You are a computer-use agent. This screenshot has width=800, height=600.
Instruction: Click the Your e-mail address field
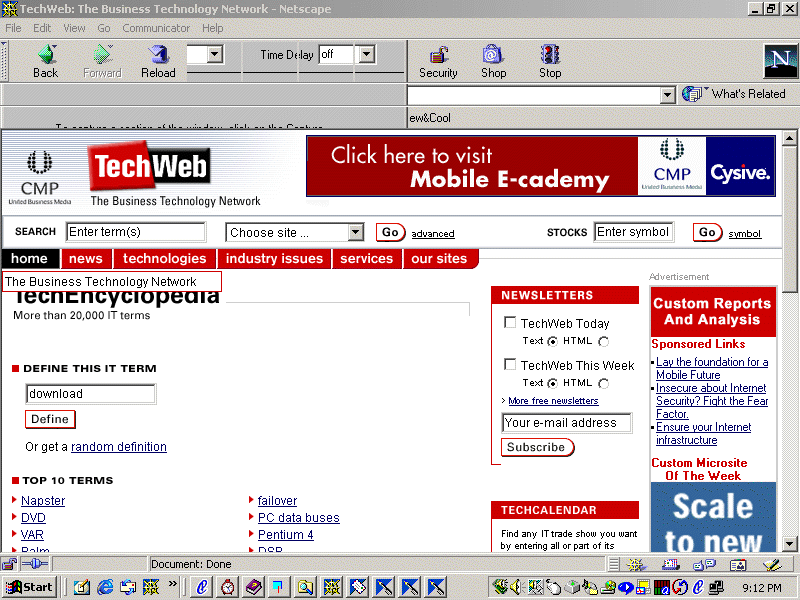(x=566, y=423)
